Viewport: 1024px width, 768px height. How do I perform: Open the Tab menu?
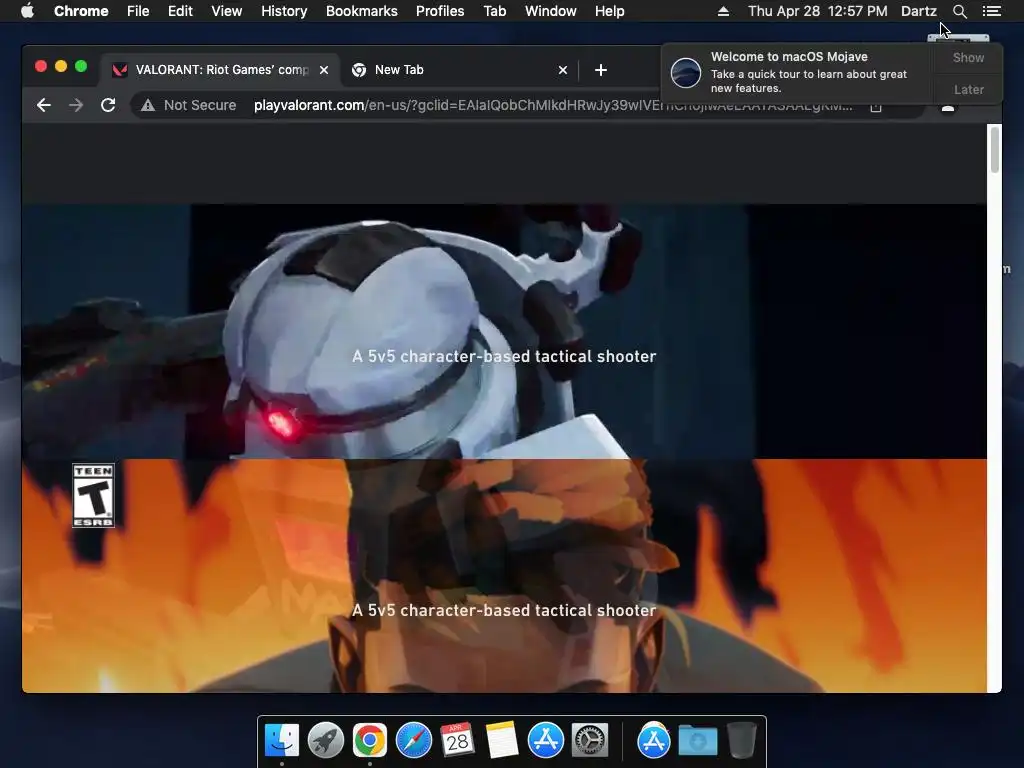[495, 11]
